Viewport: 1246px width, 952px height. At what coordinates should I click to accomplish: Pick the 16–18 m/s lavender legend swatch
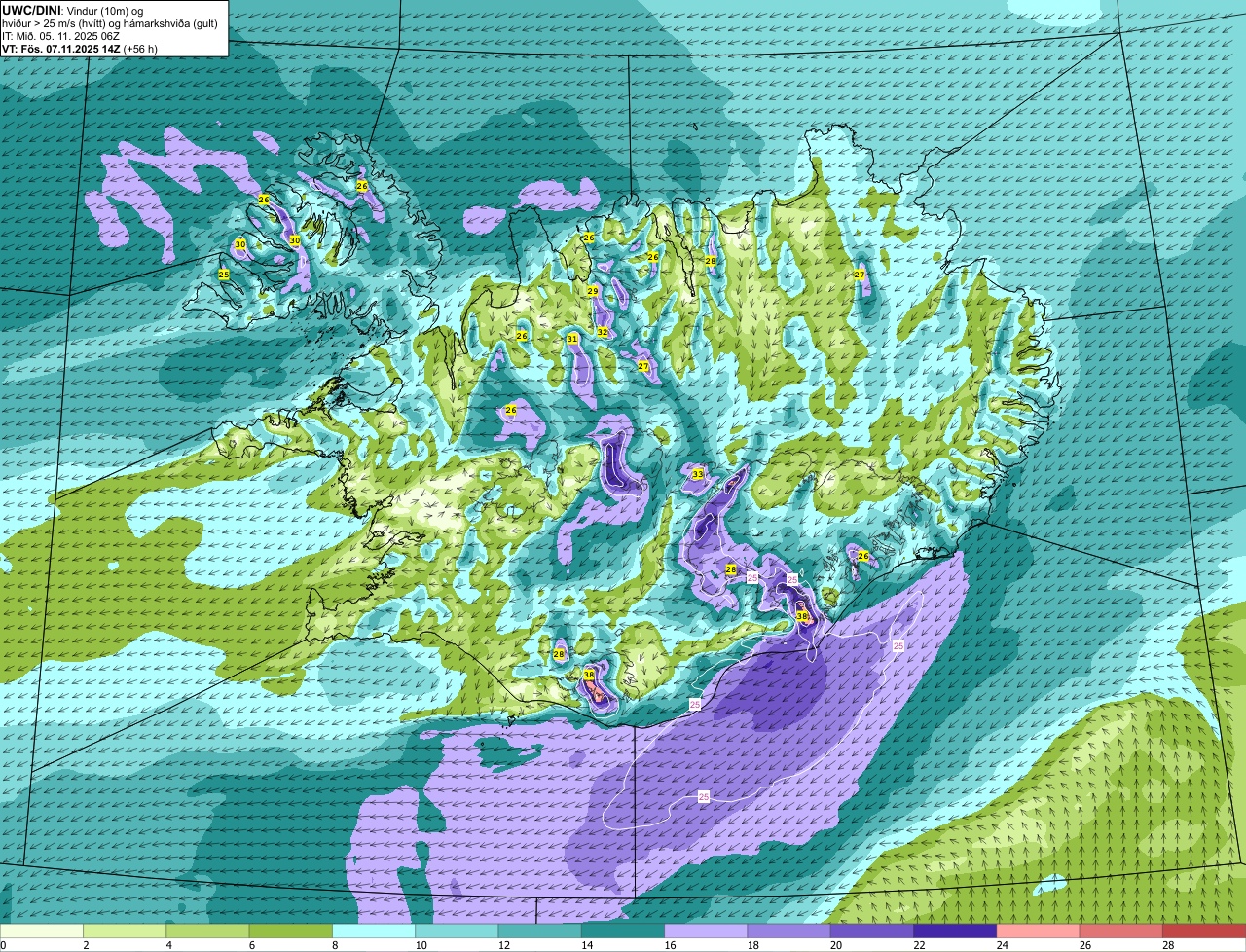(706, 931)
